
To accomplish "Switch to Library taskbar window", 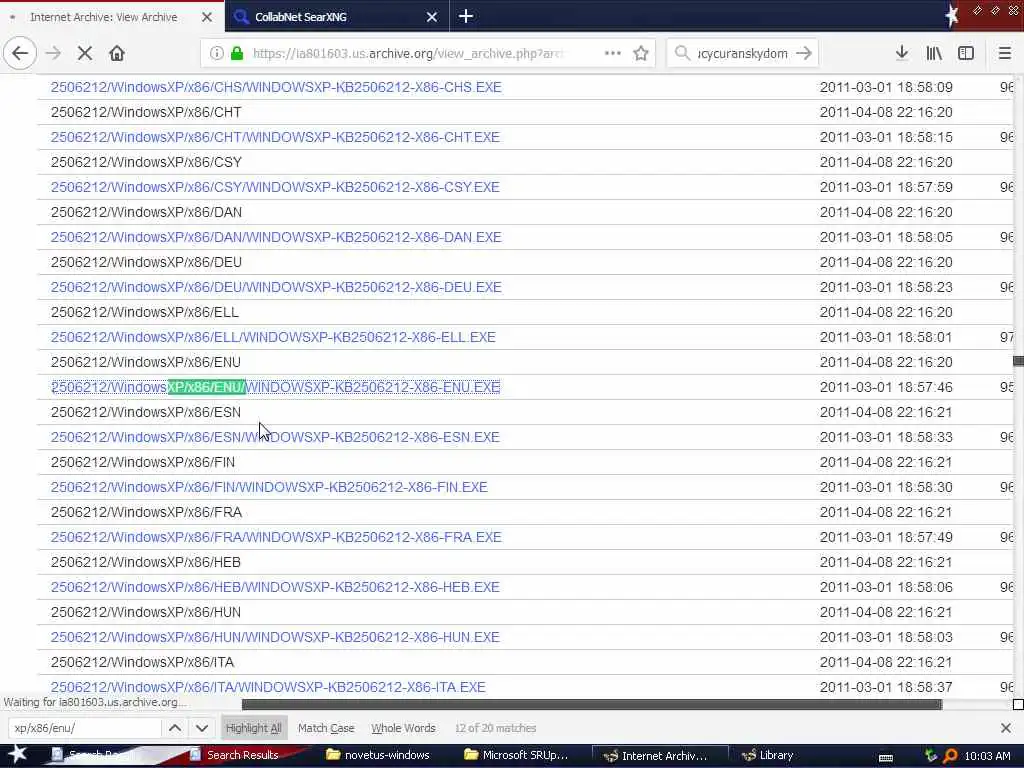I will click(767, 755).
